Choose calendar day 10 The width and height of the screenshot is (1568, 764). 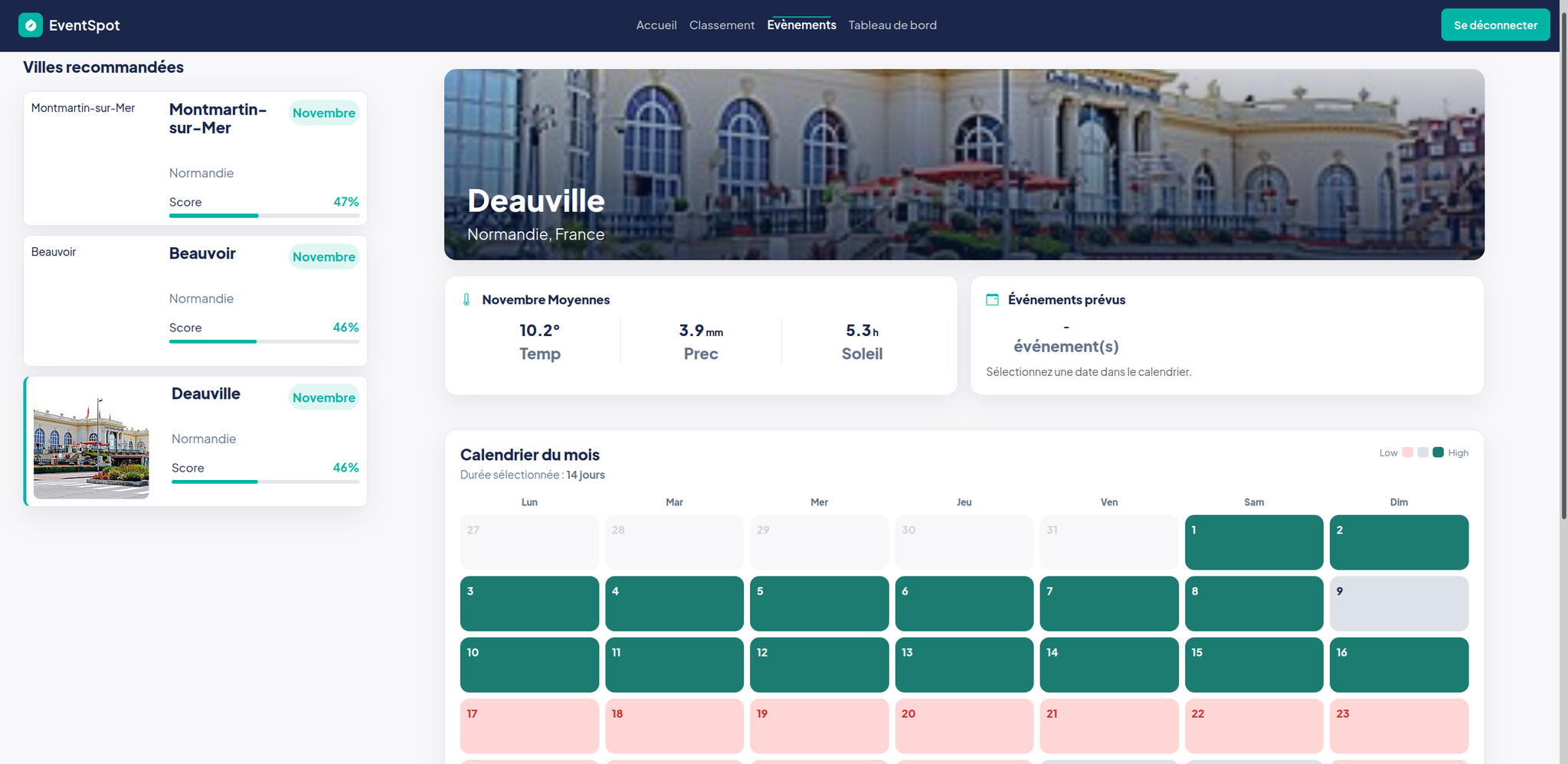click(529, 664)
